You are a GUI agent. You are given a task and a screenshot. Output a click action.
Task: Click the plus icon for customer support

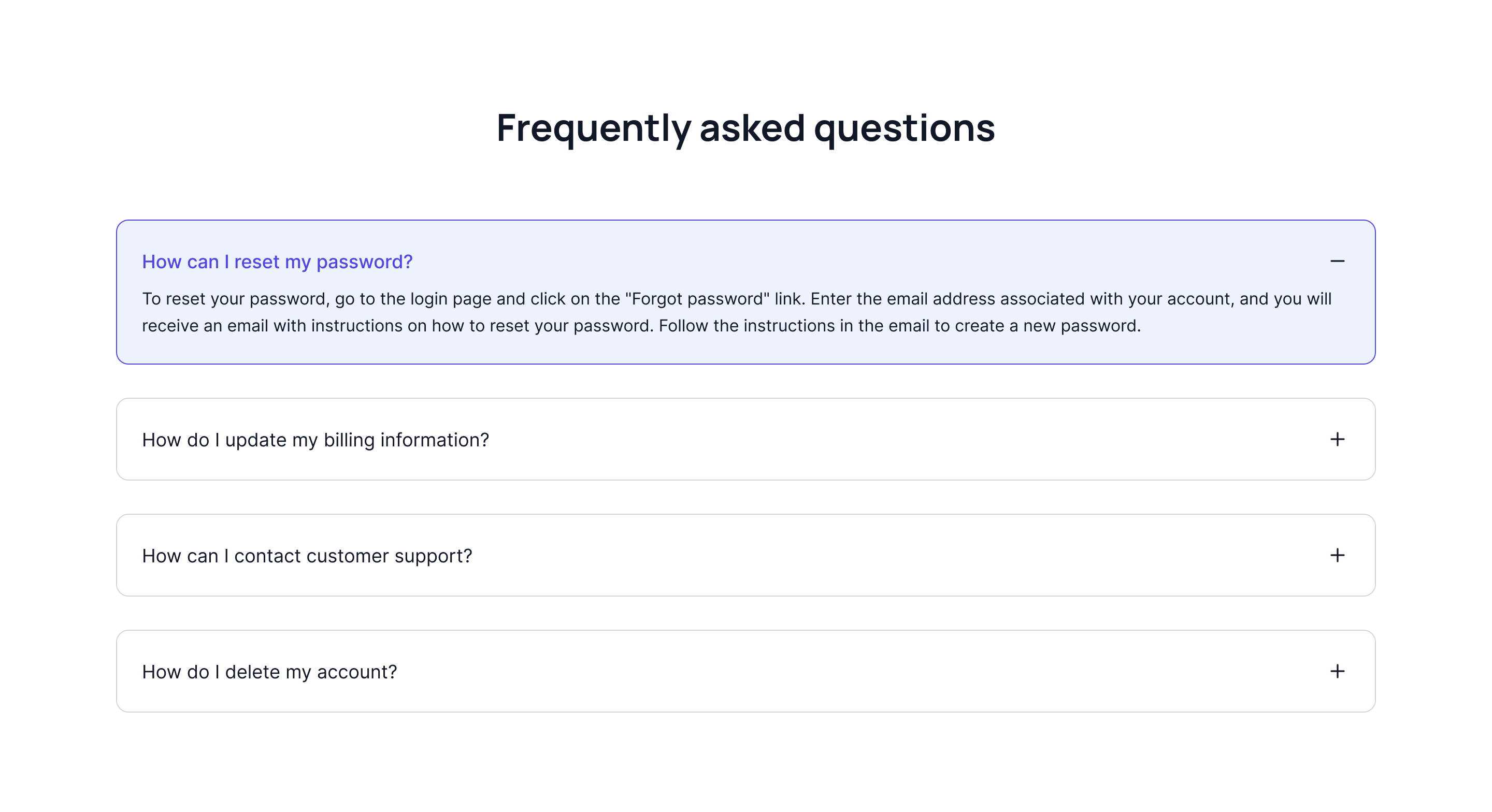1337,555
